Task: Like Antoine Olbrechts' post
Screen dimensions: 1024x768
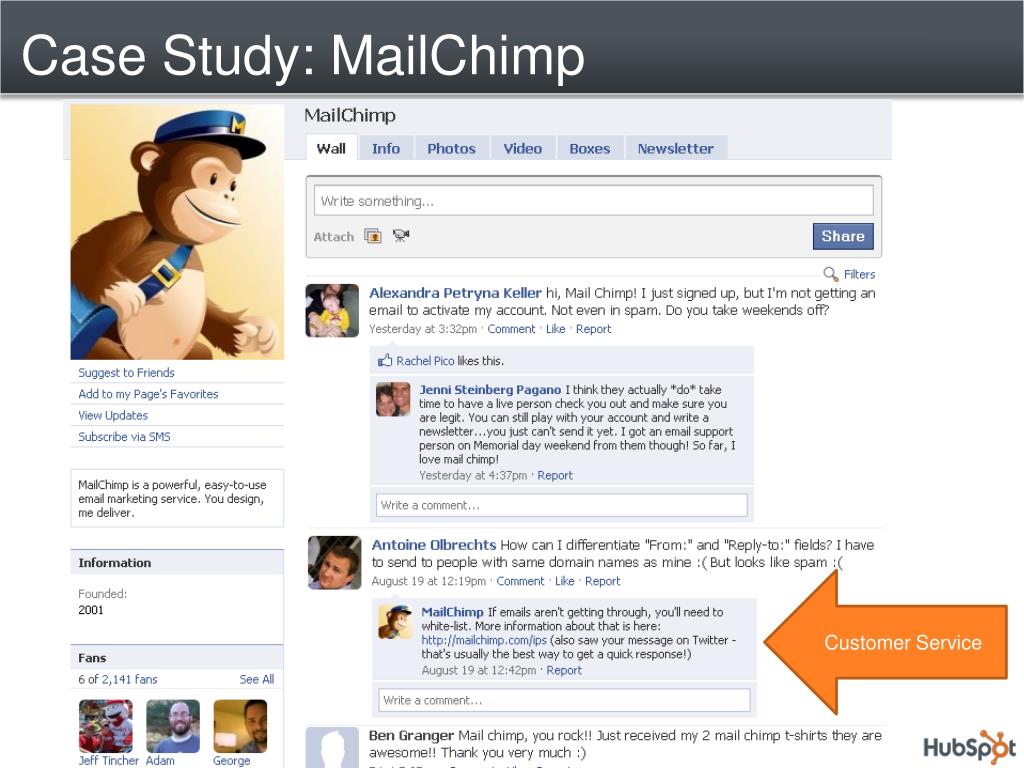Action: (x=564, y=581)
